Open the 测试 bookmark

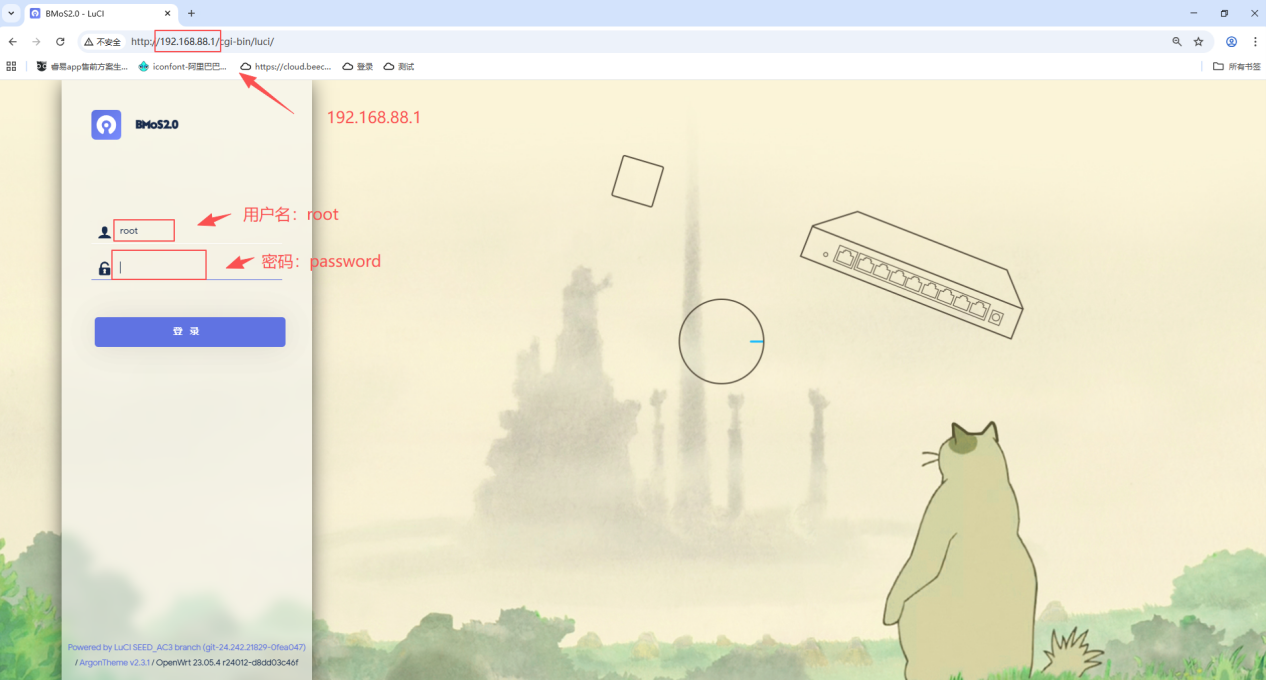coord(399,67)
